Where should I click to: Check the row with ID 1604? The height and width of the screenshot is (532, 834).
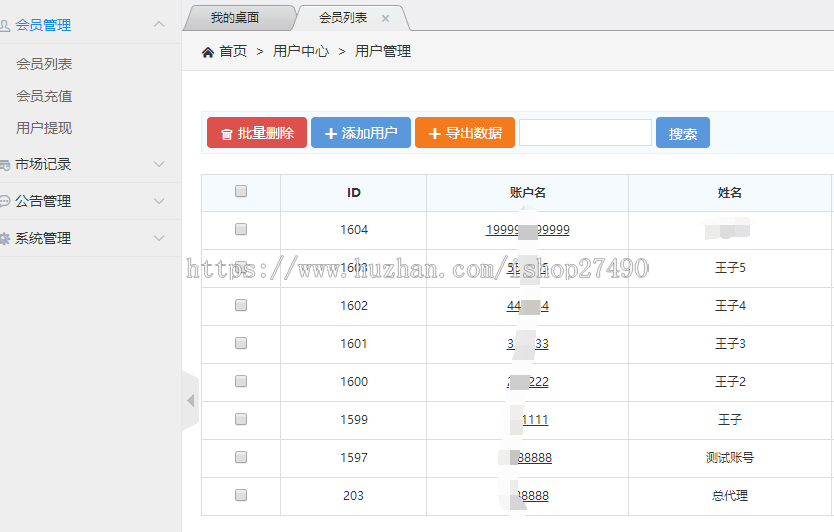coord(241,229)
